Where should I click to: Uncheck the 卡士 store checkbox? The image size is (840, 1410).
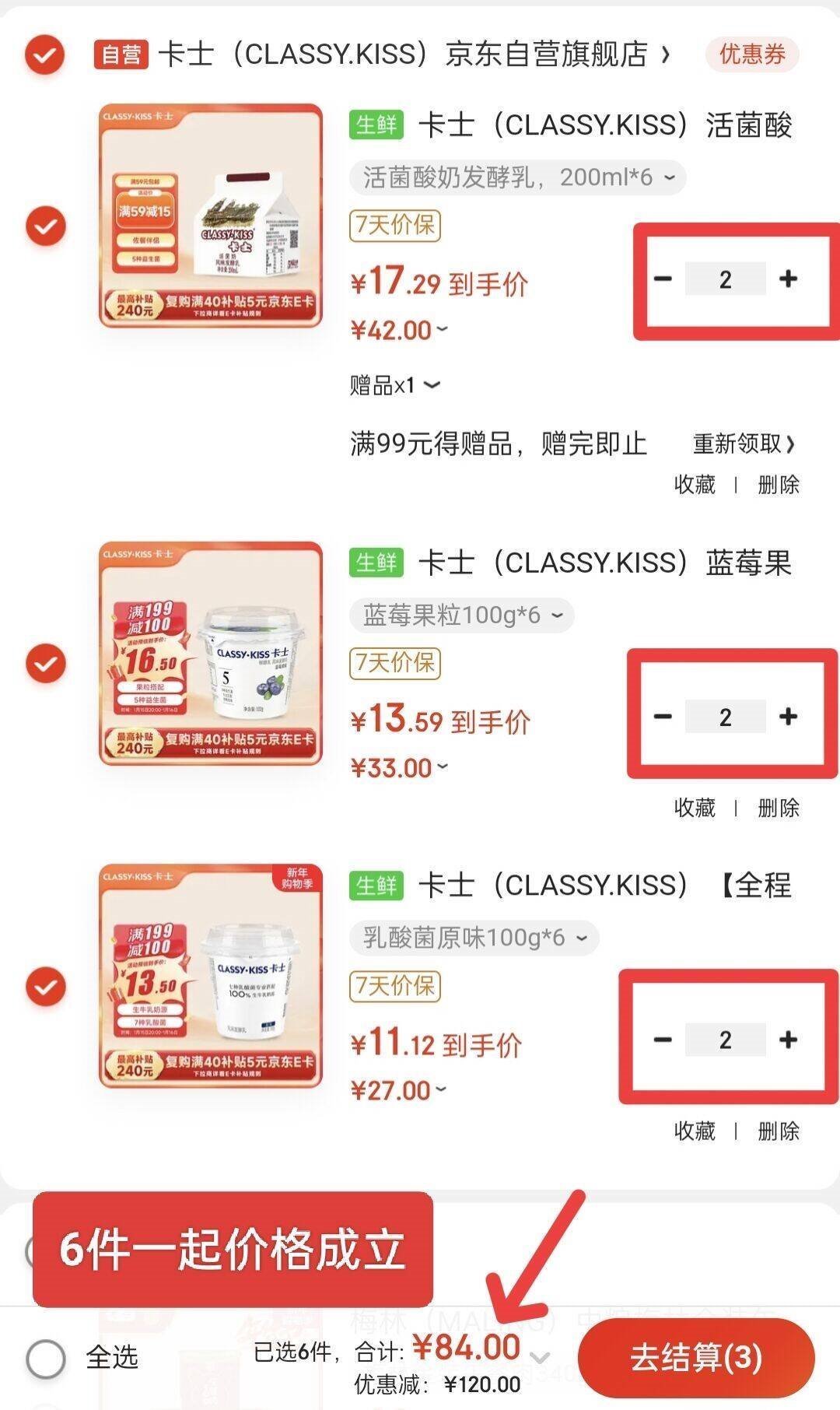tap(44, 54)
